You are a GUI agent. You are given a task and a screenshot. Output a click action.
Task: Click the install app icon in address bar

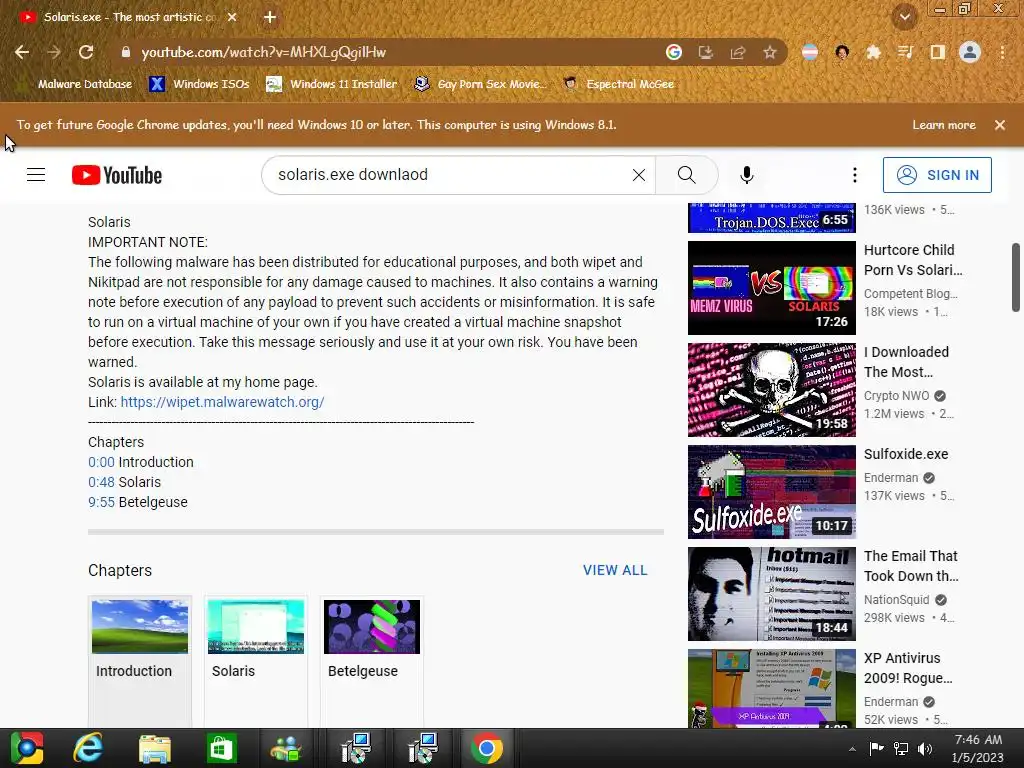[x=706, y=52]
